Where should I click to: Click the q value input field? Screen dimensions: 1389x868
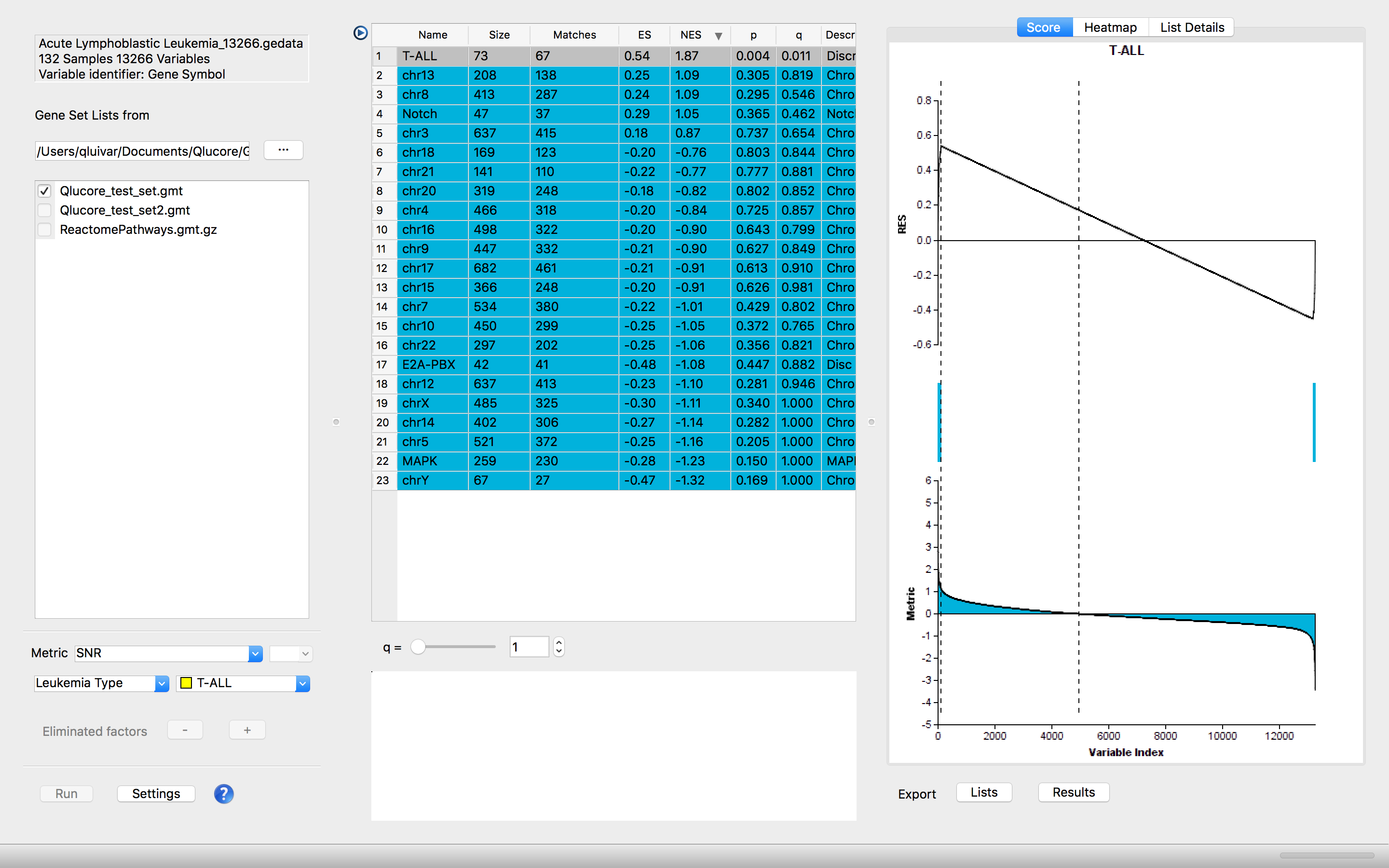click(529, 647)
